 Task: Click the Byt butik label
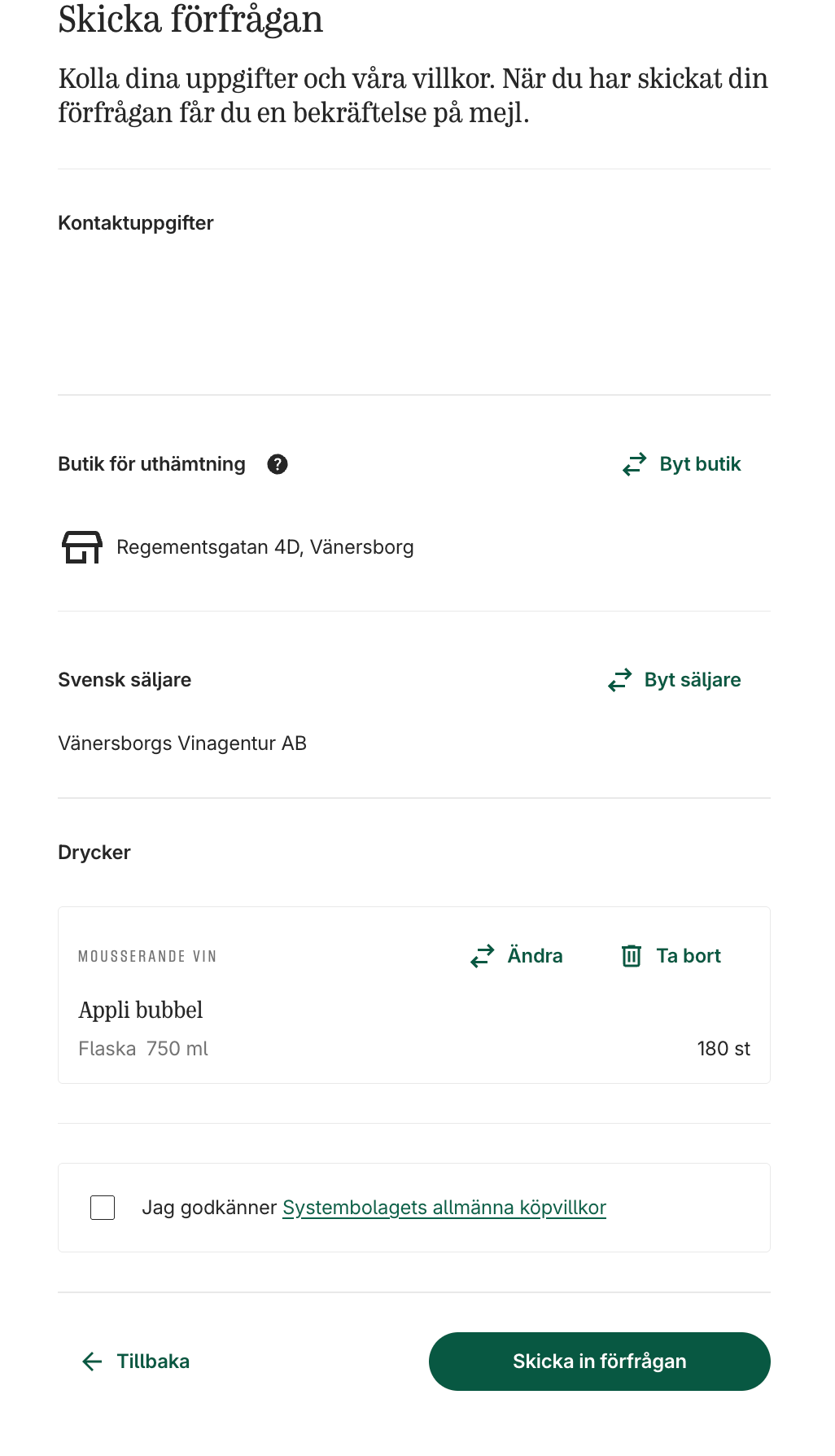pyautogui.click(x=700, y=464)
